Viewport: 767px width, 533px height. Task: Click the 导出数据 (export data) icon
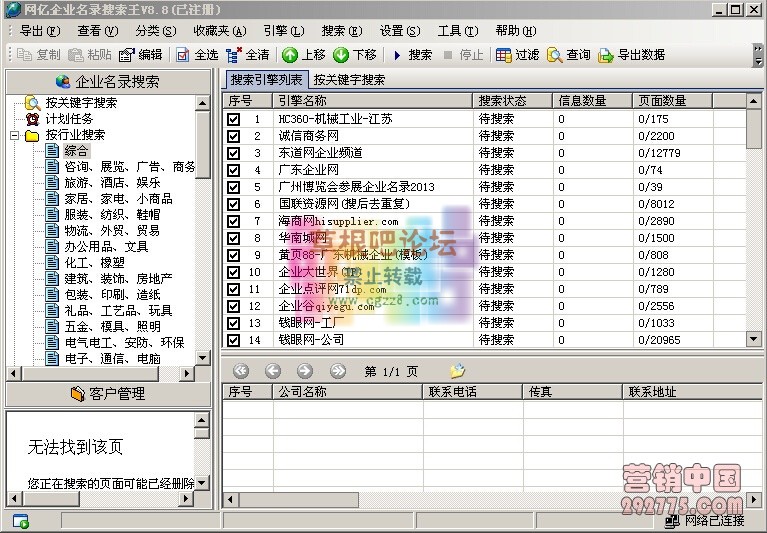click(606, 55)
